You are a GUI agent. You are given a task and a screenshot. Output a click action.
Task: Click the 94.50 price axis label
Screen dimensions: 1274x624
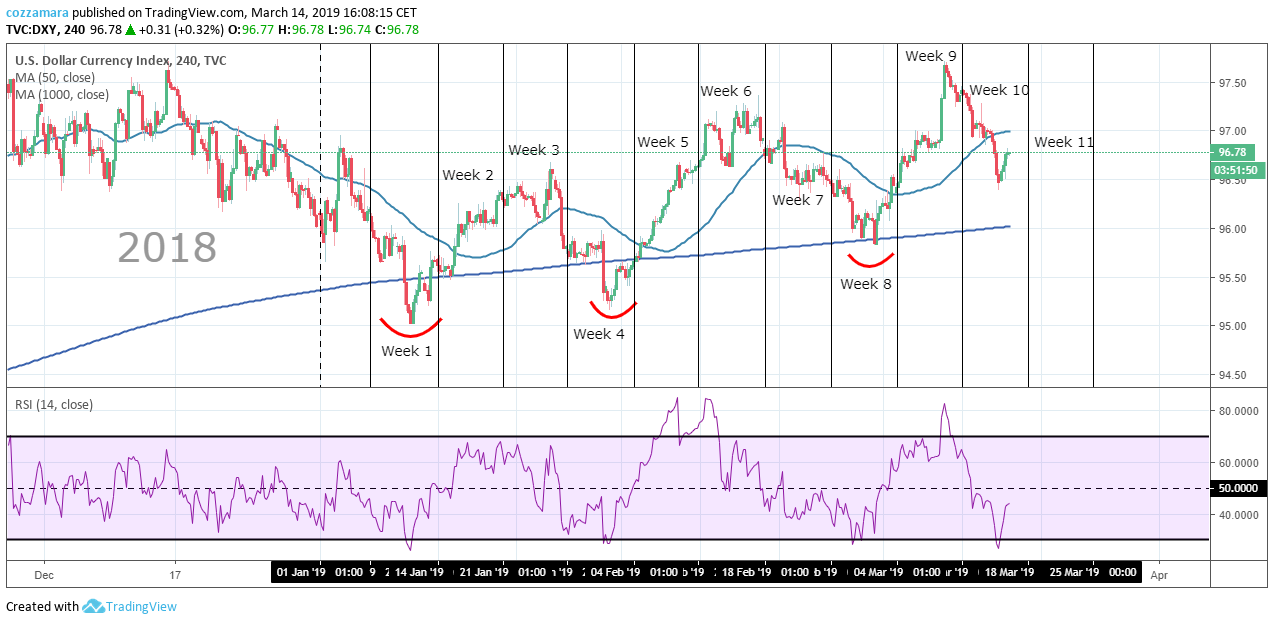click(x=1233, y=375)
